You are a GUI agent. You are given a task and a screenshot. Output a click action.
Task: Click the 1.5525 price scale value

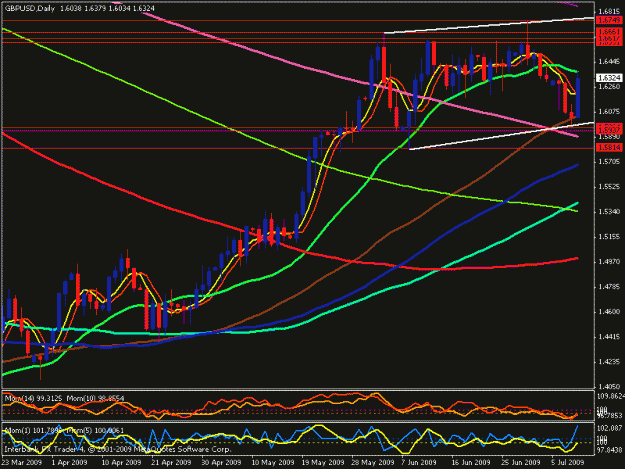tap(609, 186)
